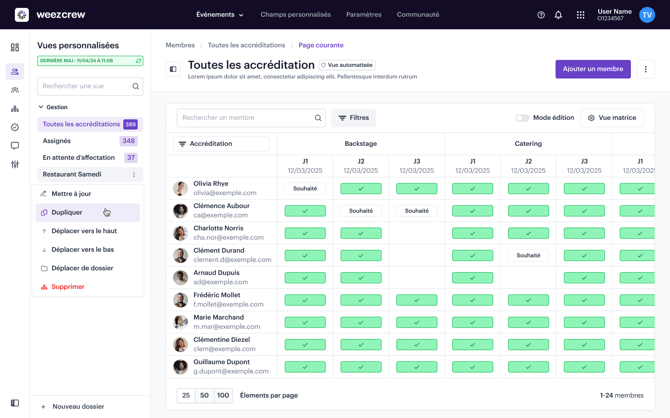The width and height of the screenshot is (670, 418).
Task: Create a Nouveau dossier
Action: pos(73,406)
